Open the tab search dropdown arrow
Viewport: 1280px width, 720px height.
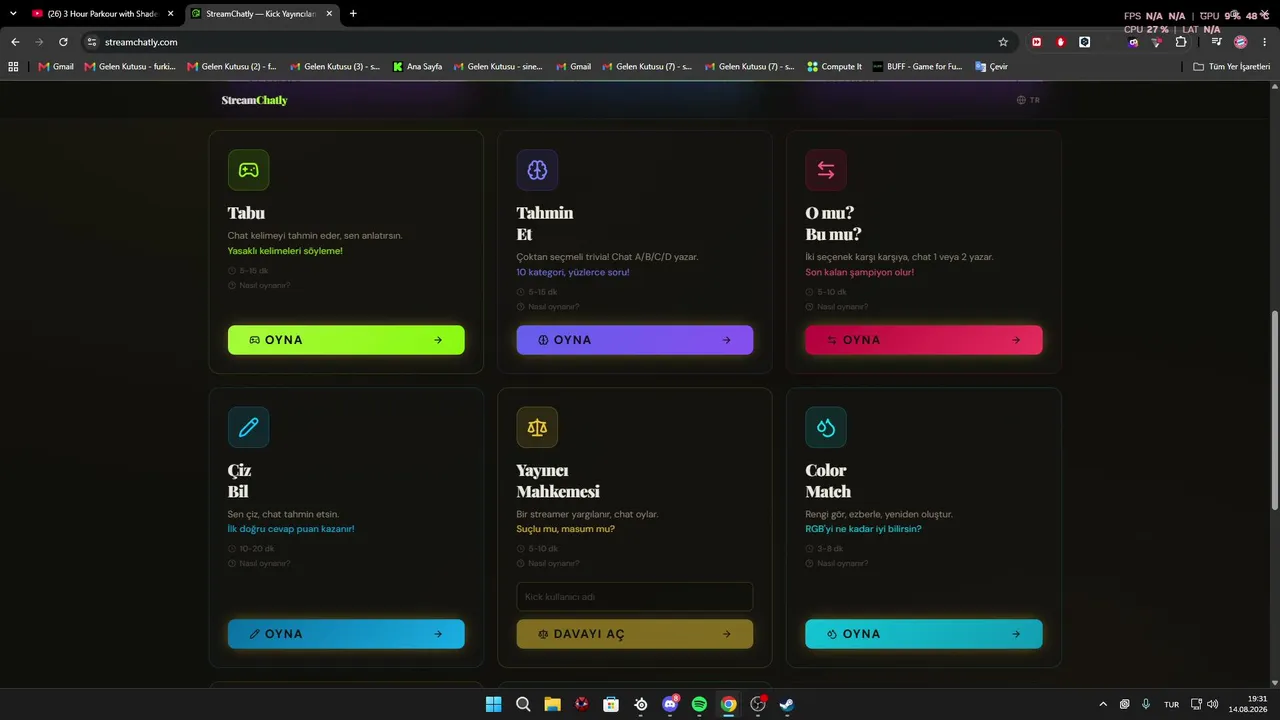[13, 13]
